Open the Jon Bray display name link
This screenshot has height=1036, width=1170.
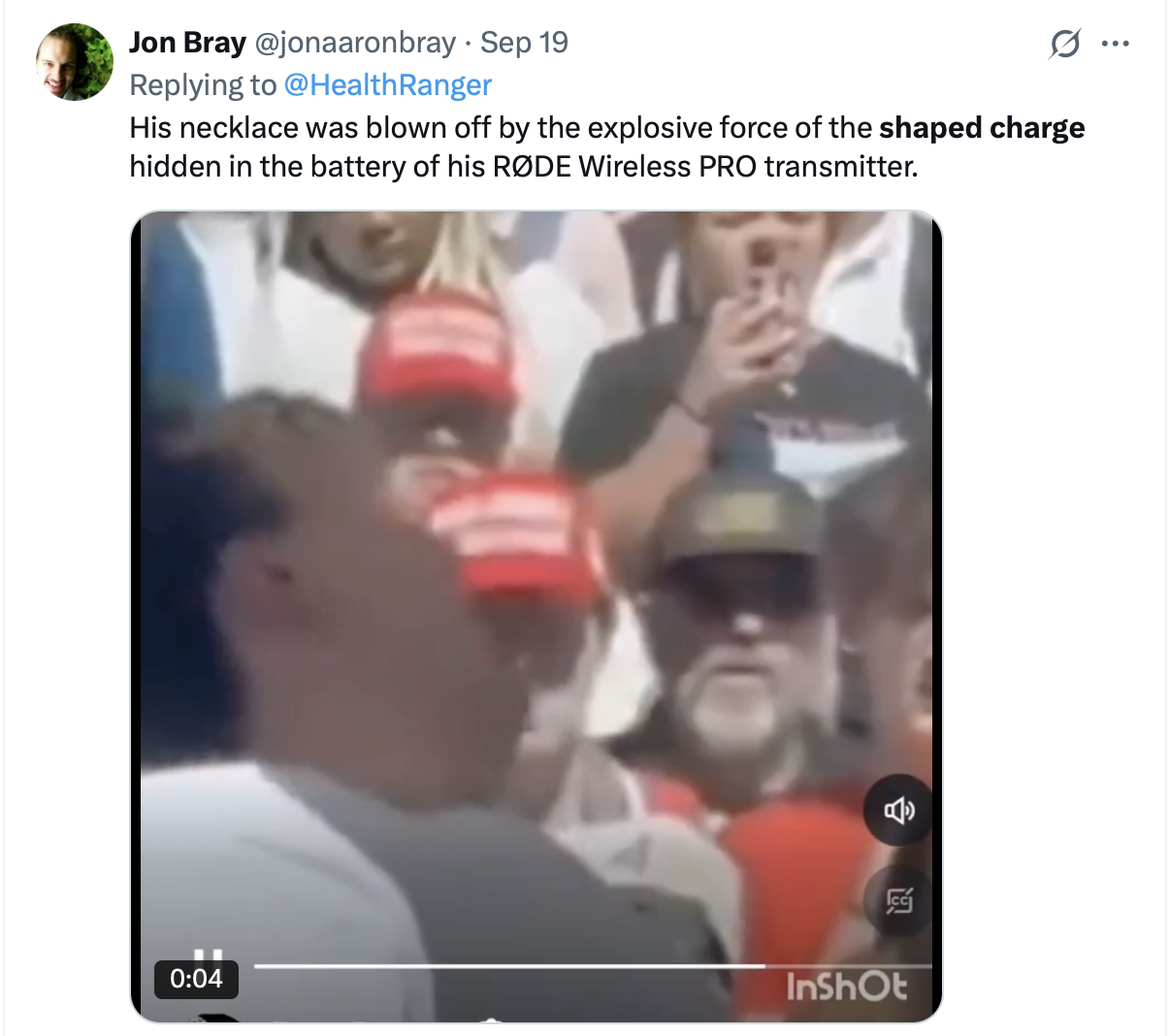point(187,43)
